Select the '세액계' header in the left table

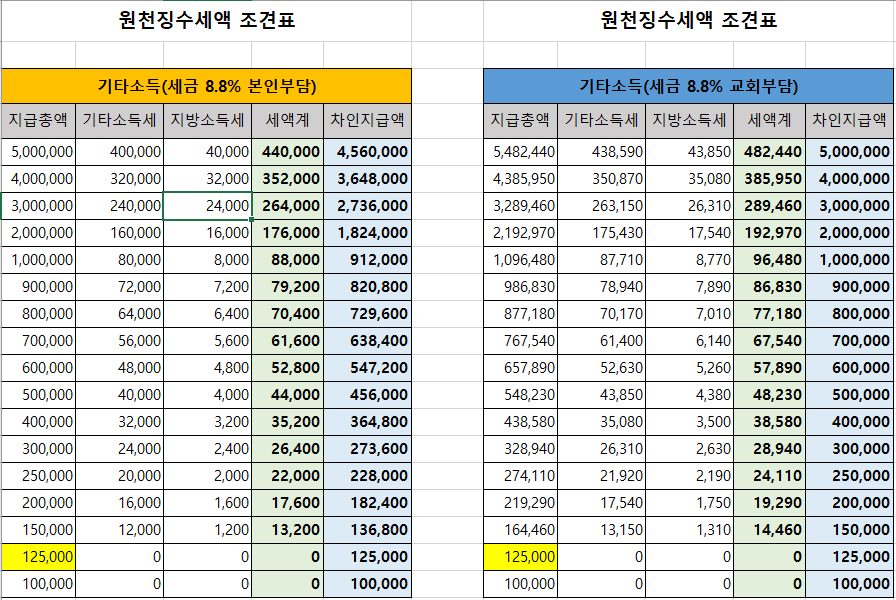pyautogui.click(x=287, y=121)
